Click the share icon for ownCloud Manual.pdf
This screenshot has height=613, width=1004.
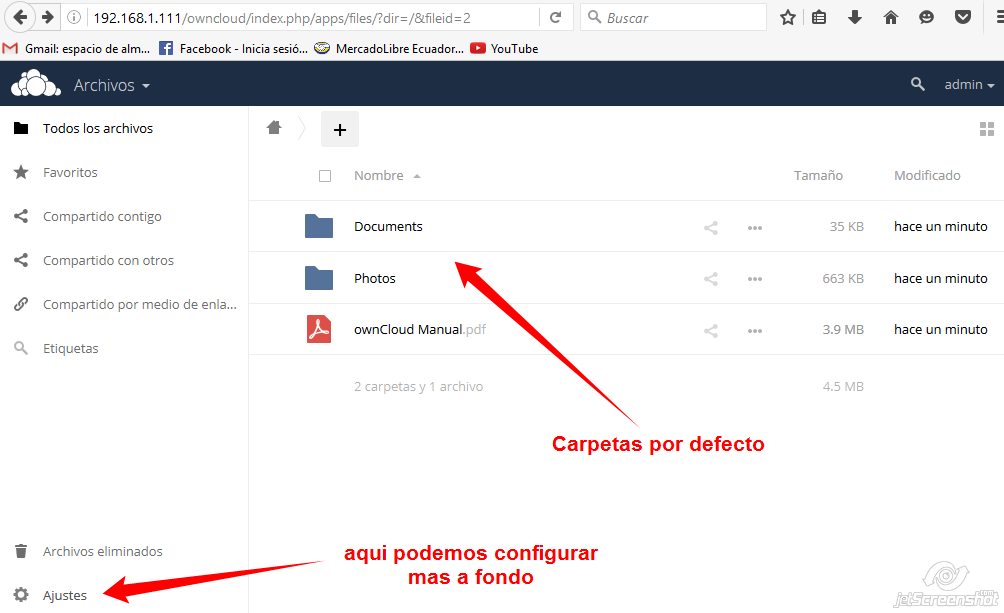pyautogui.click(x=710, y=330)
